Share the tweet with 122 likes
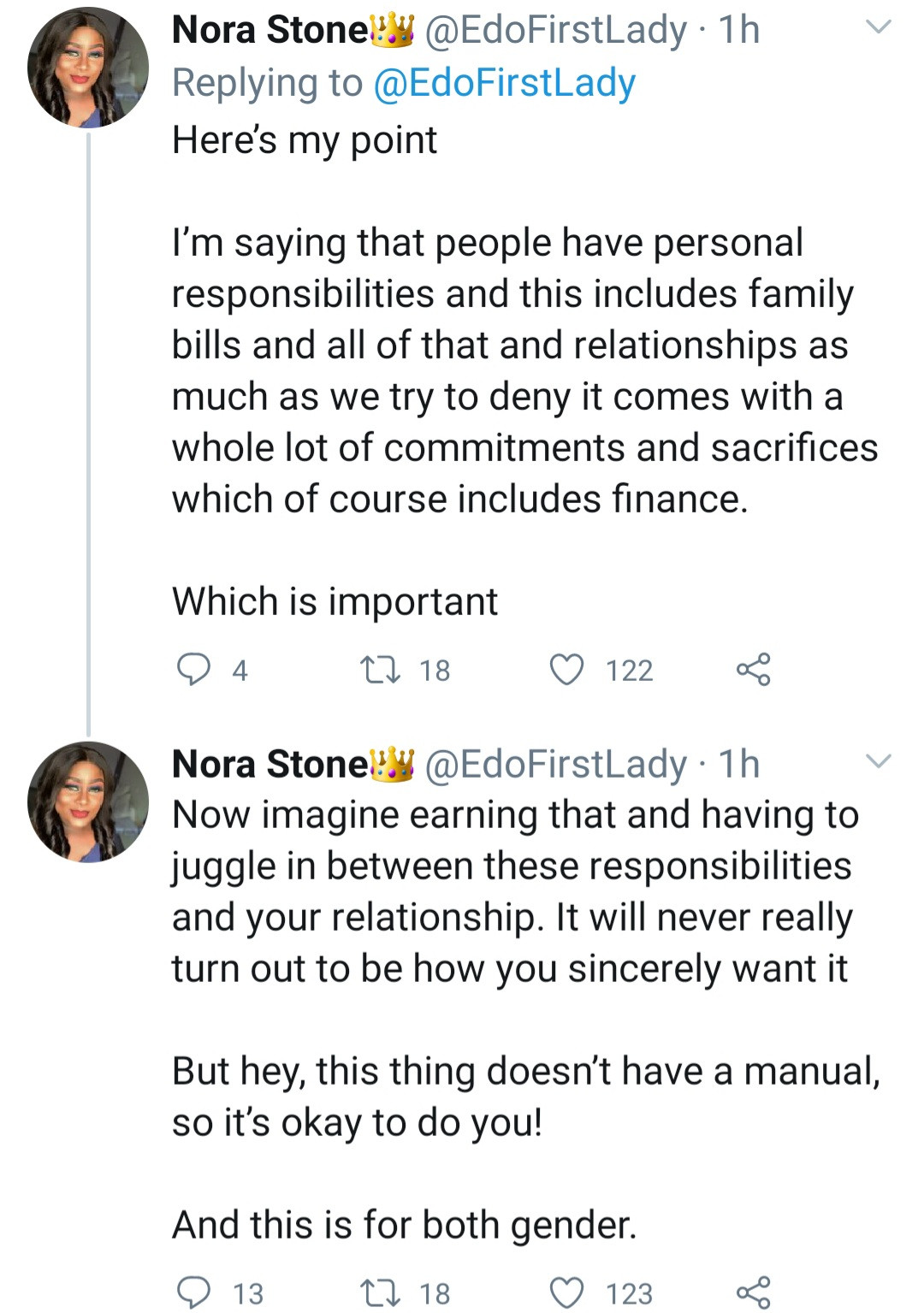The height and width of the screenshot is (1313, 924). coord(753,669)
